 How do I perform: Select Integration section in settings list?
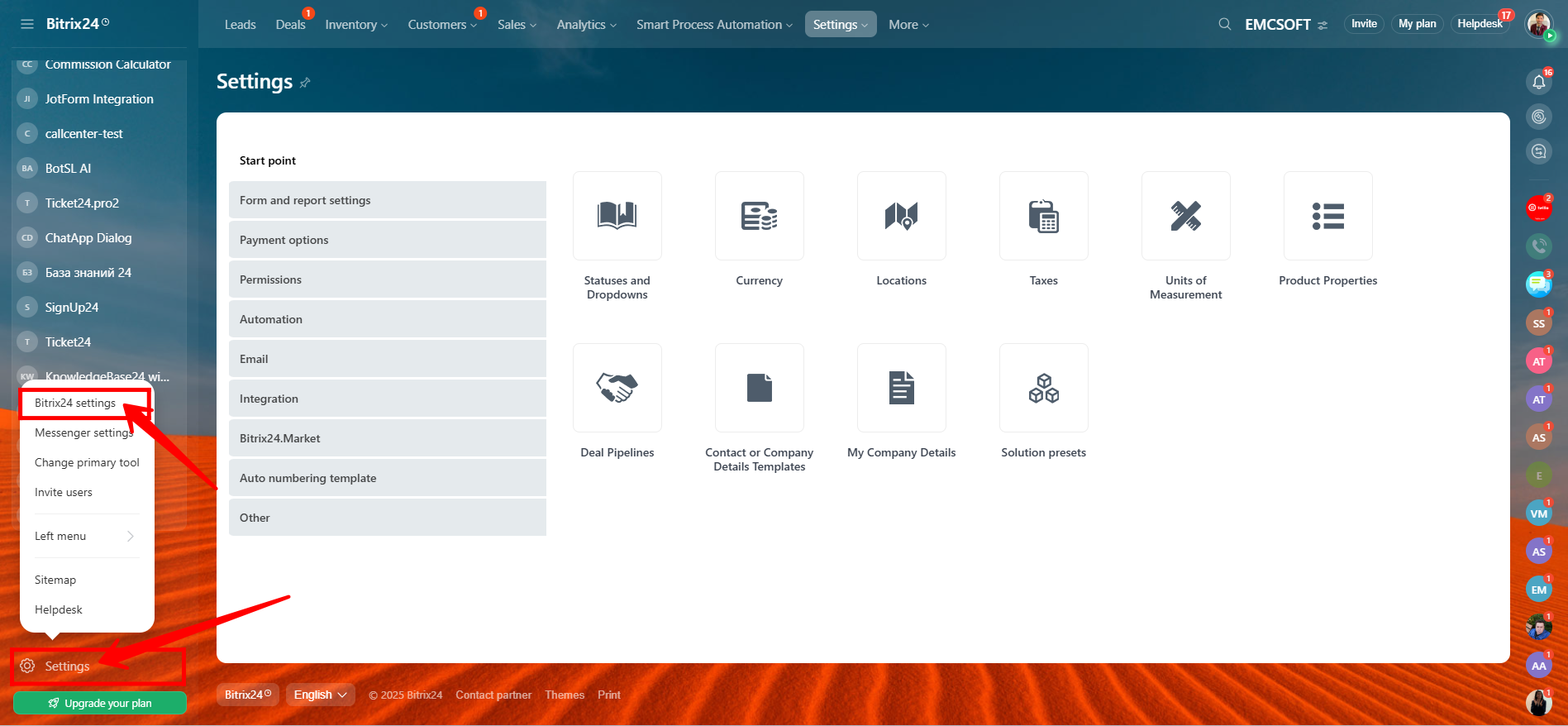coord(388,399)
